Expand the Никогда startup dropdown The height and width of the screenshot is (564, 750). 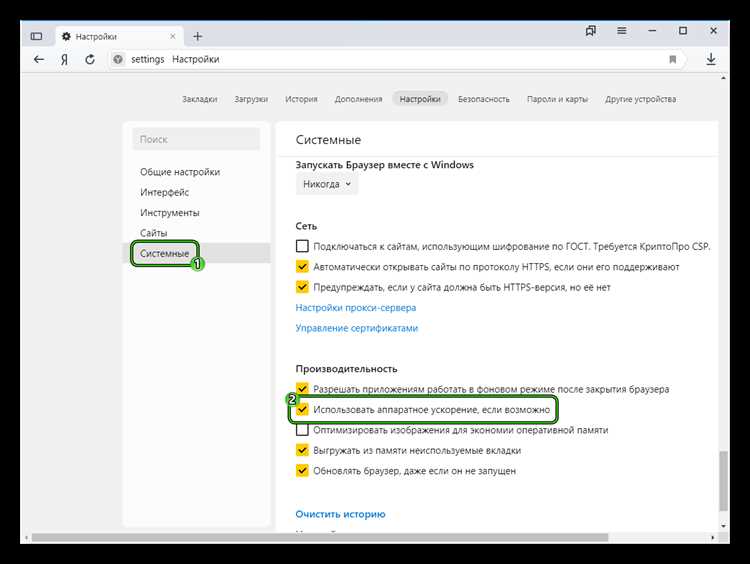coord(327,184)
